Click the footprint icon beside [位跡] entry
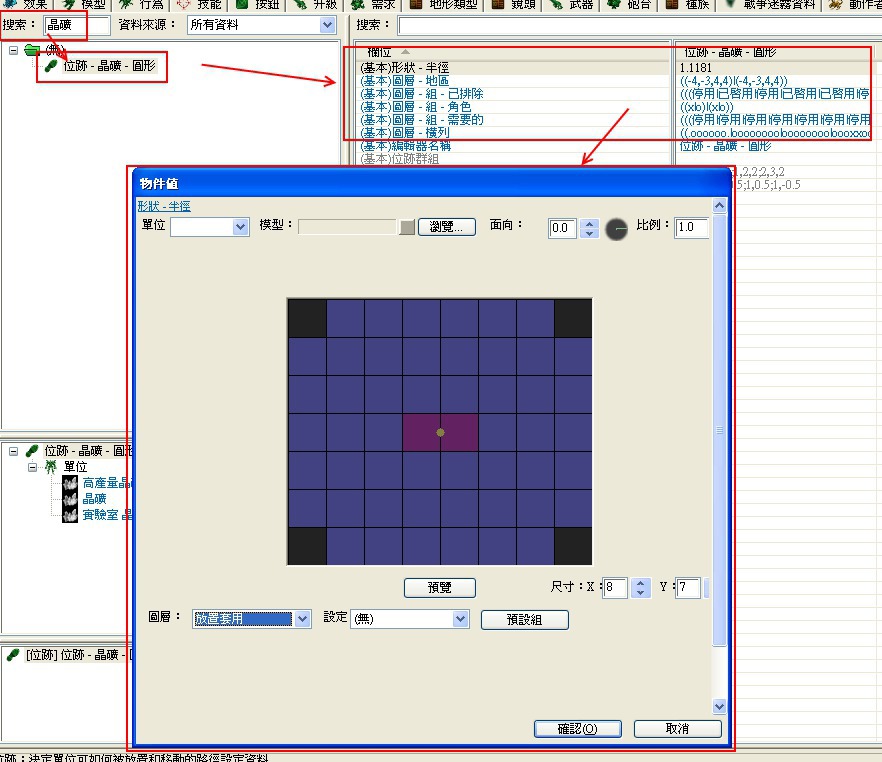 tap(13, 655)
